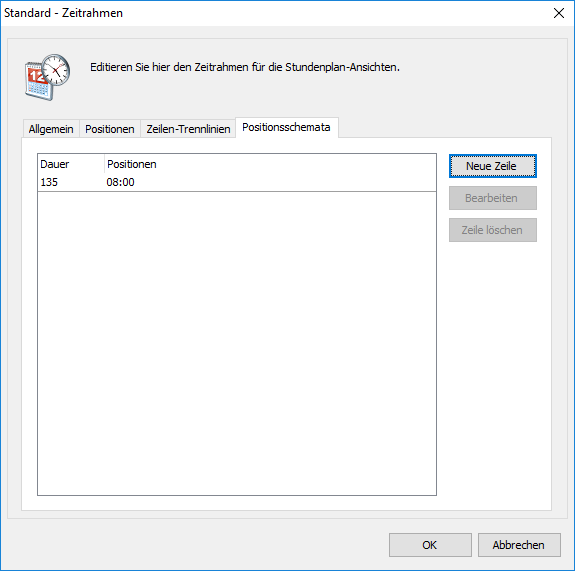Confirm the dialog with OK
Image resolution: width=575 pixels, height=571 pixels.
(430, 545)
